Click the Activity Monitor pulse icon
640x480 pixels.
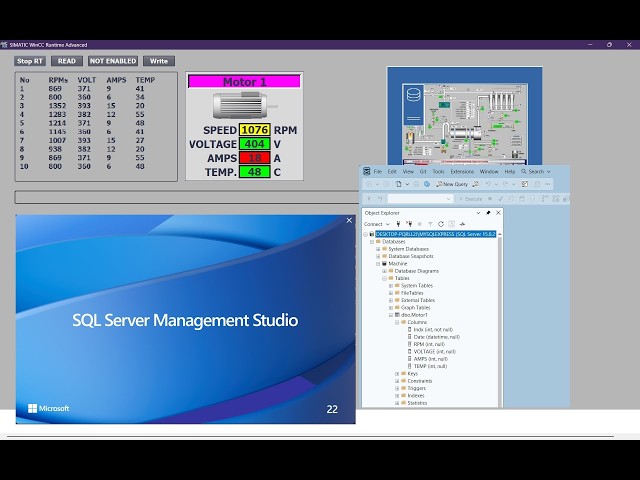point(462,224)
